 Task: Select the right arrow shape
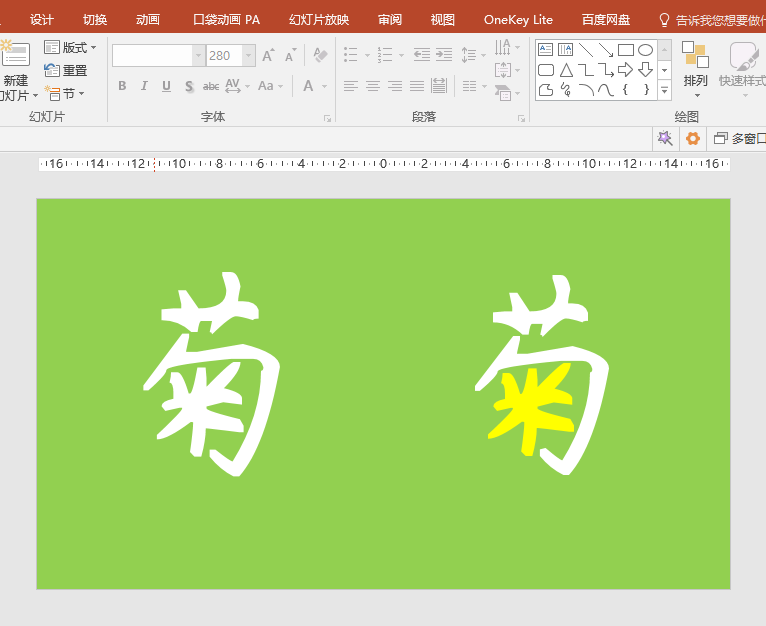click(625, 70)
